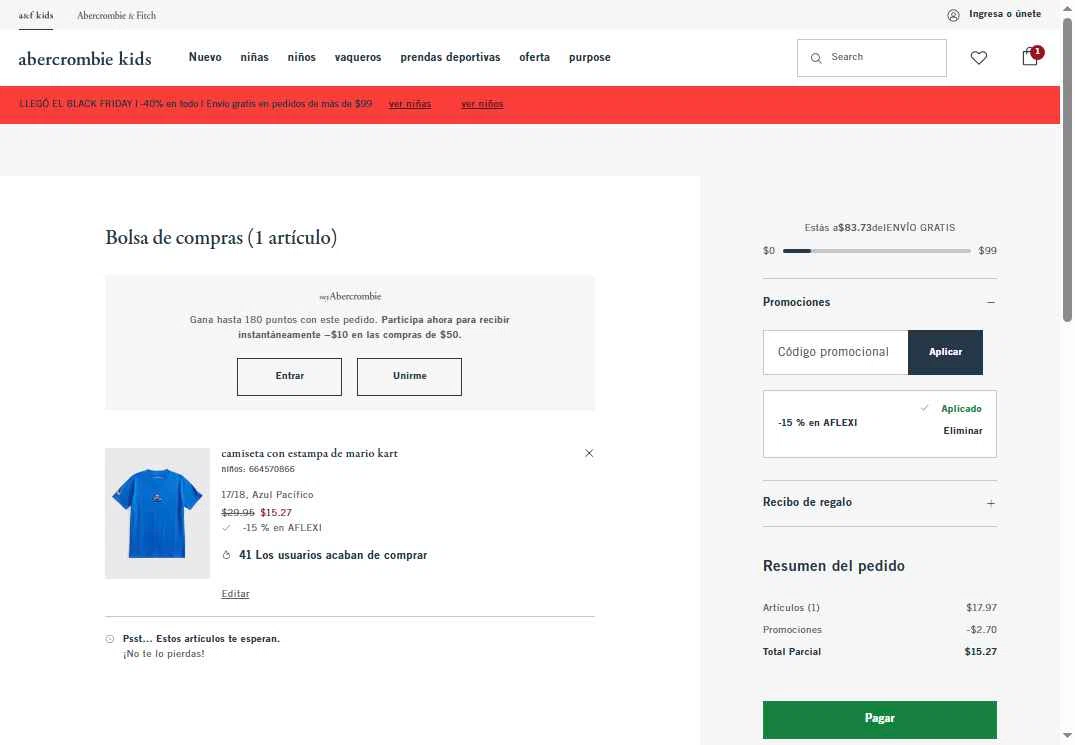Click the search magnifier icon
The image size is (1075, 745).
click(x=816, y=58)
